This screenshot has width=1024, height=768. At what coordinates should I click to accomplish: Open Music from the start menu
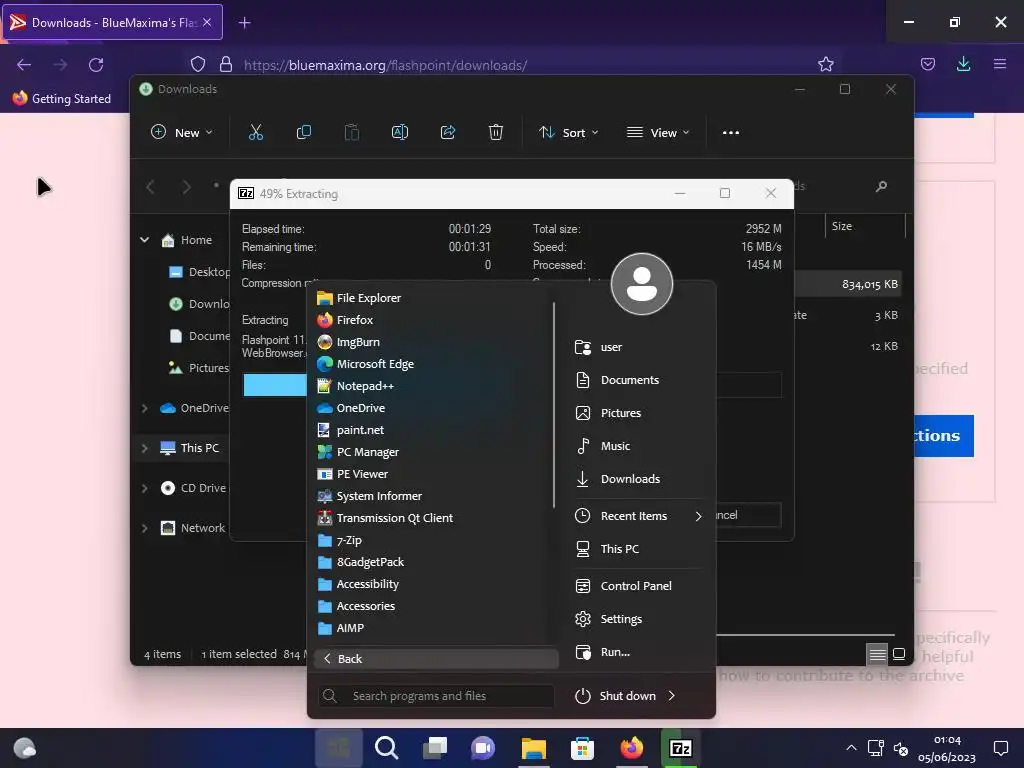point(602,446)
